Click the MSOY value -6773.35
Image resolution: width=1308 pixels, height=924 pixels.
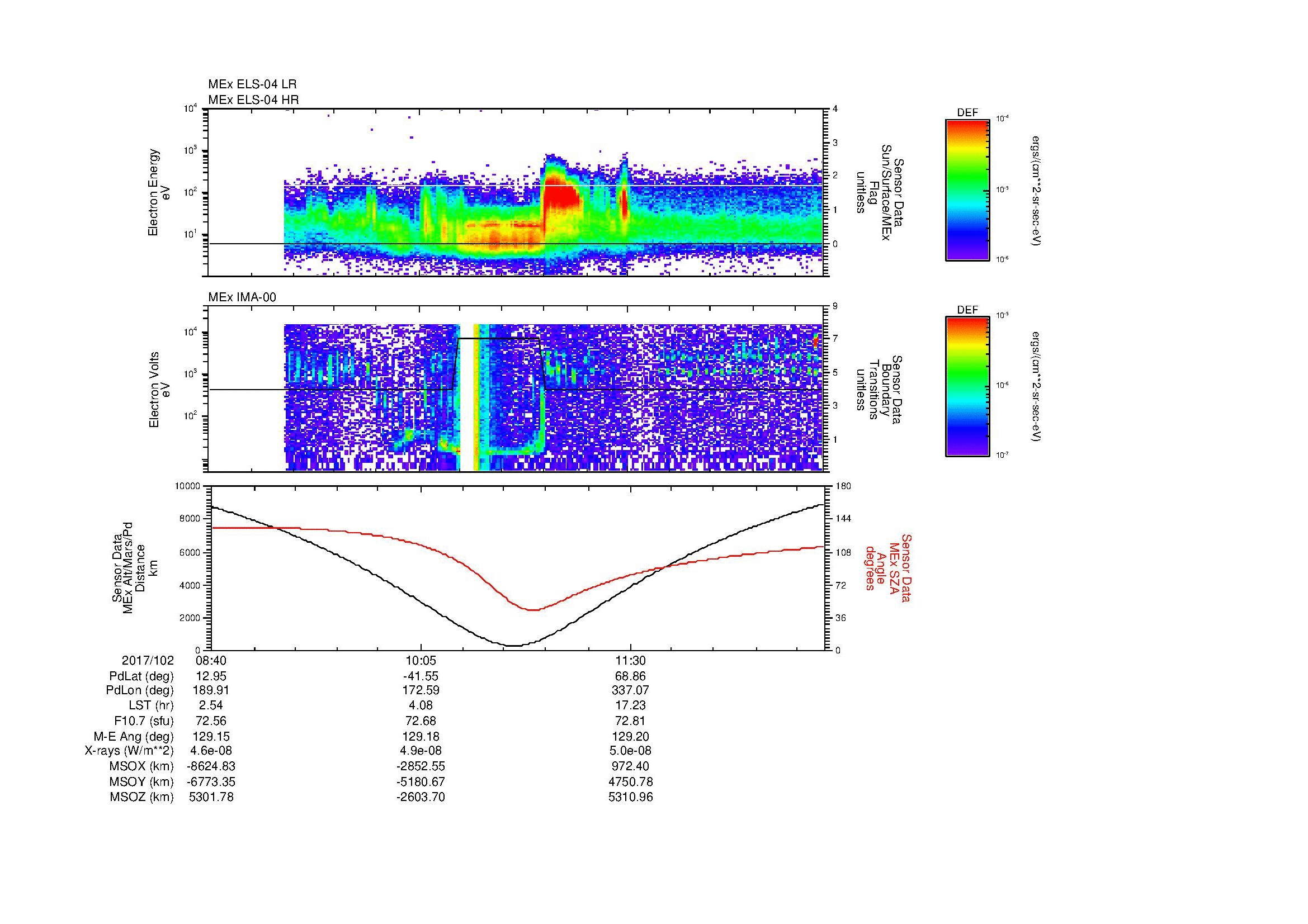coord(211,782)
